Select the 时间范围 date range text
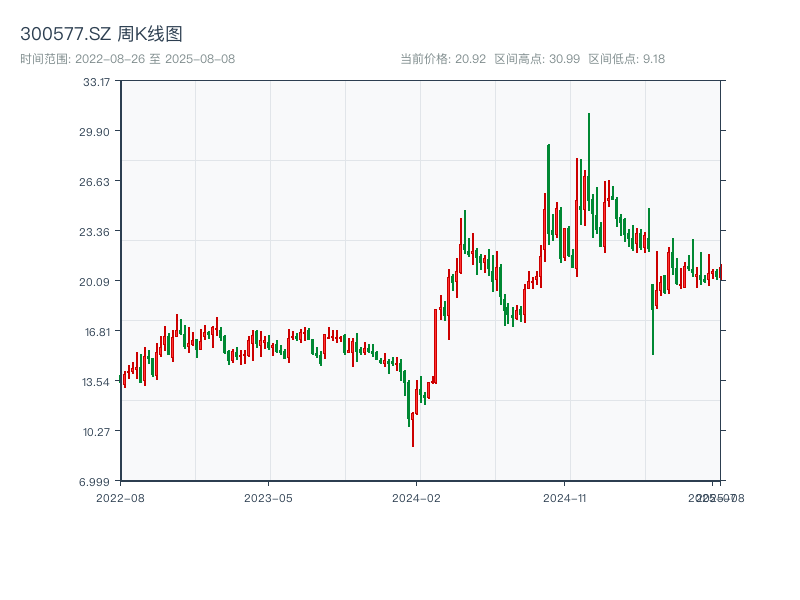 127,59
